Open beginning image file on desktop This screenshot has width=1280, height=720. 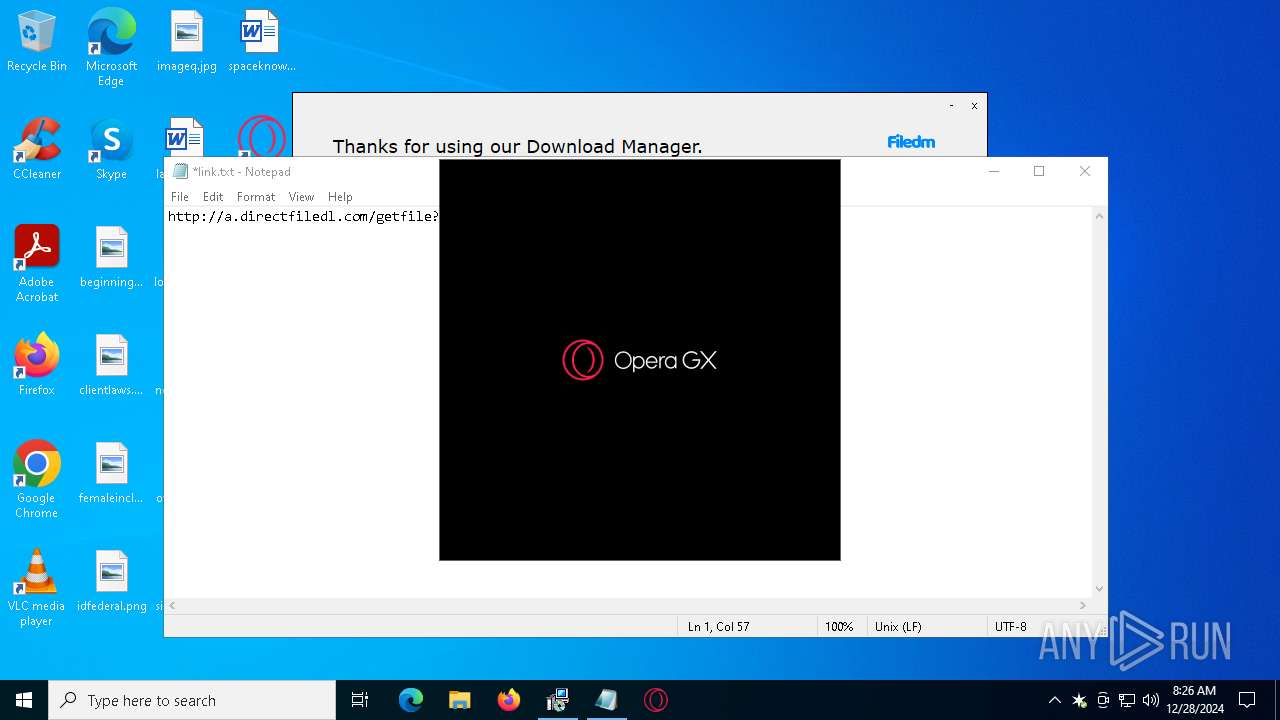tap(111, 258)
